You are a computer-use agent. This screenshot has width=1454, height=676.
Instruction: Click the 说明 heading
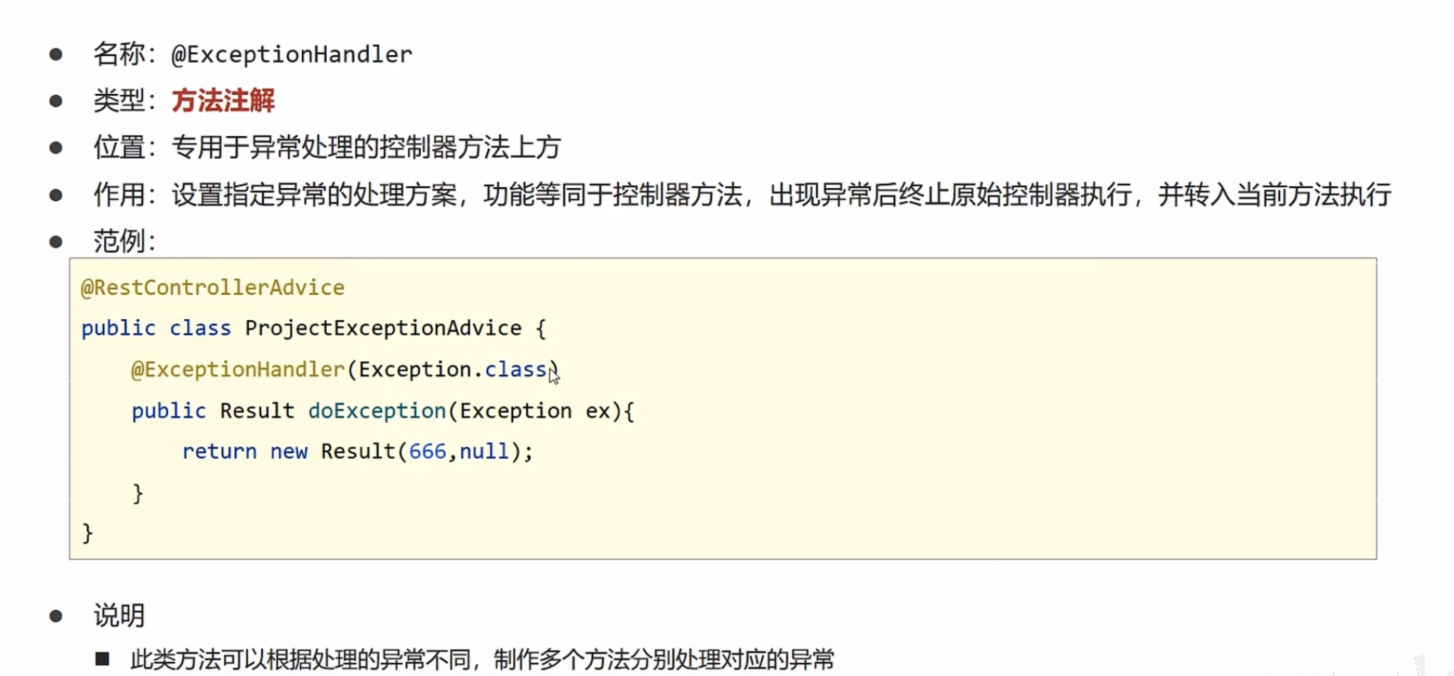point(119,616)
